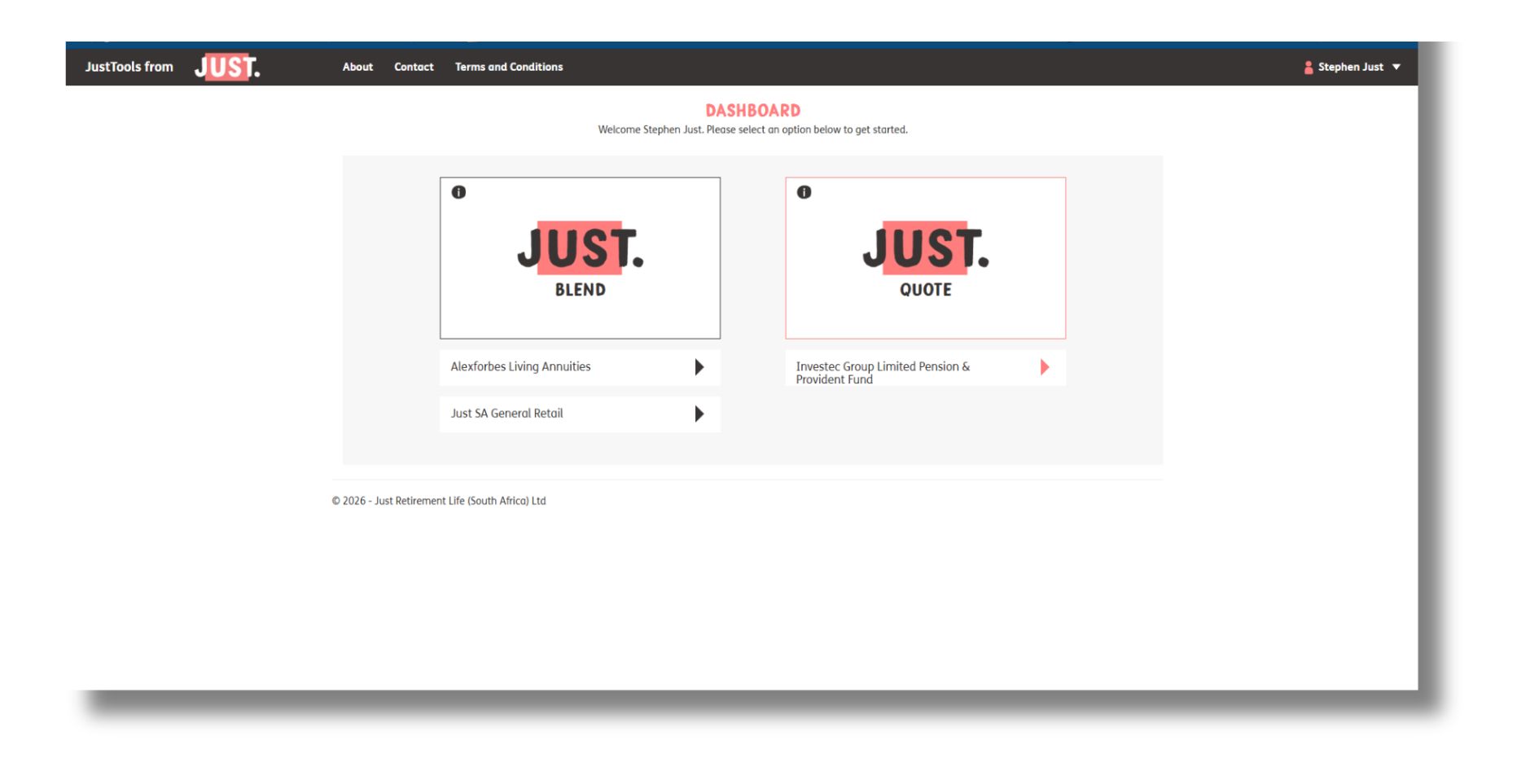This screenshot has height=784, width=1530.
Task: Expand the Investec Group Limited Pension arrow
Action: click(1044, 367)
